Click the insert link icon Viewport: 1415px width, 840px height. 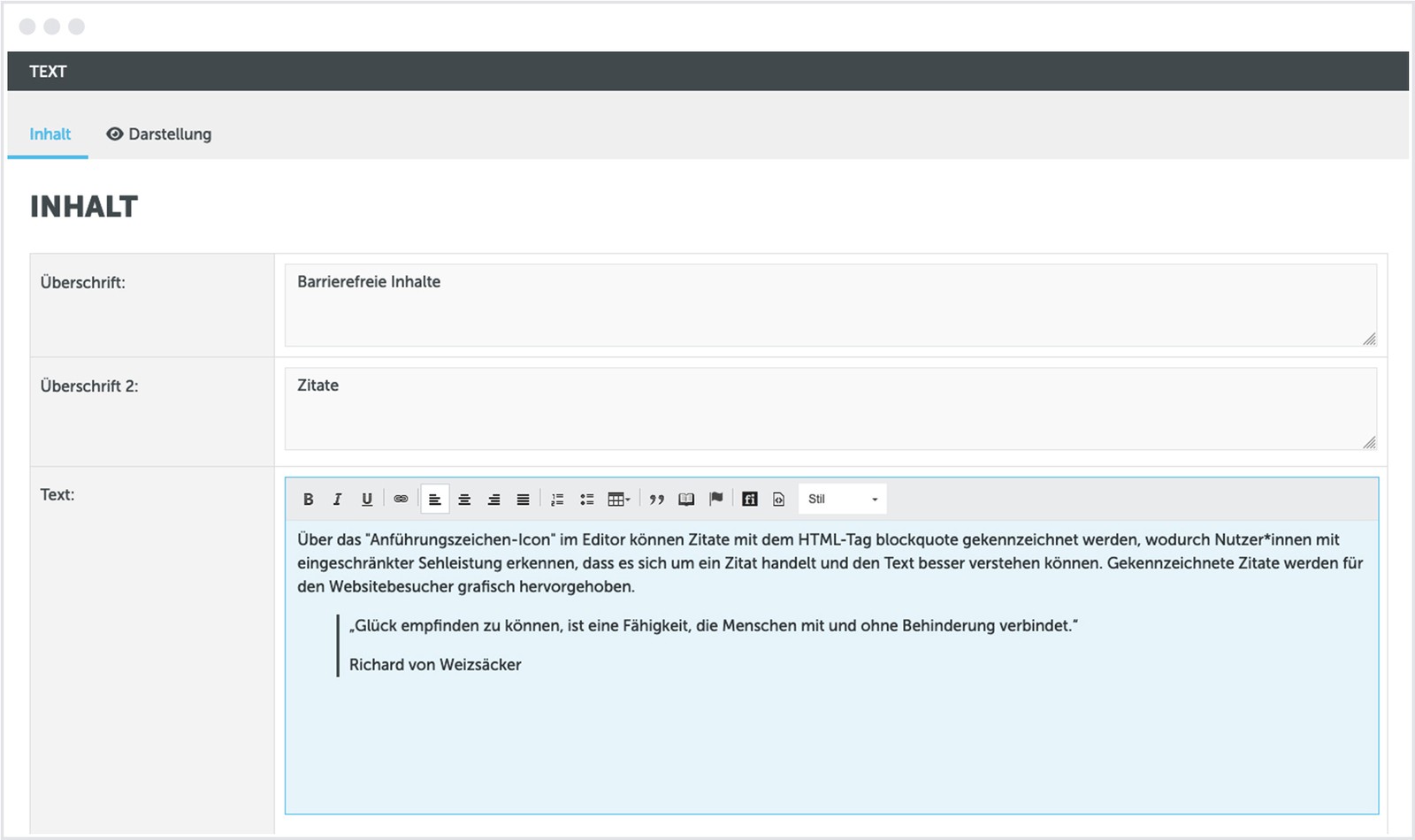pyautogui.click(x=401, y=500)
